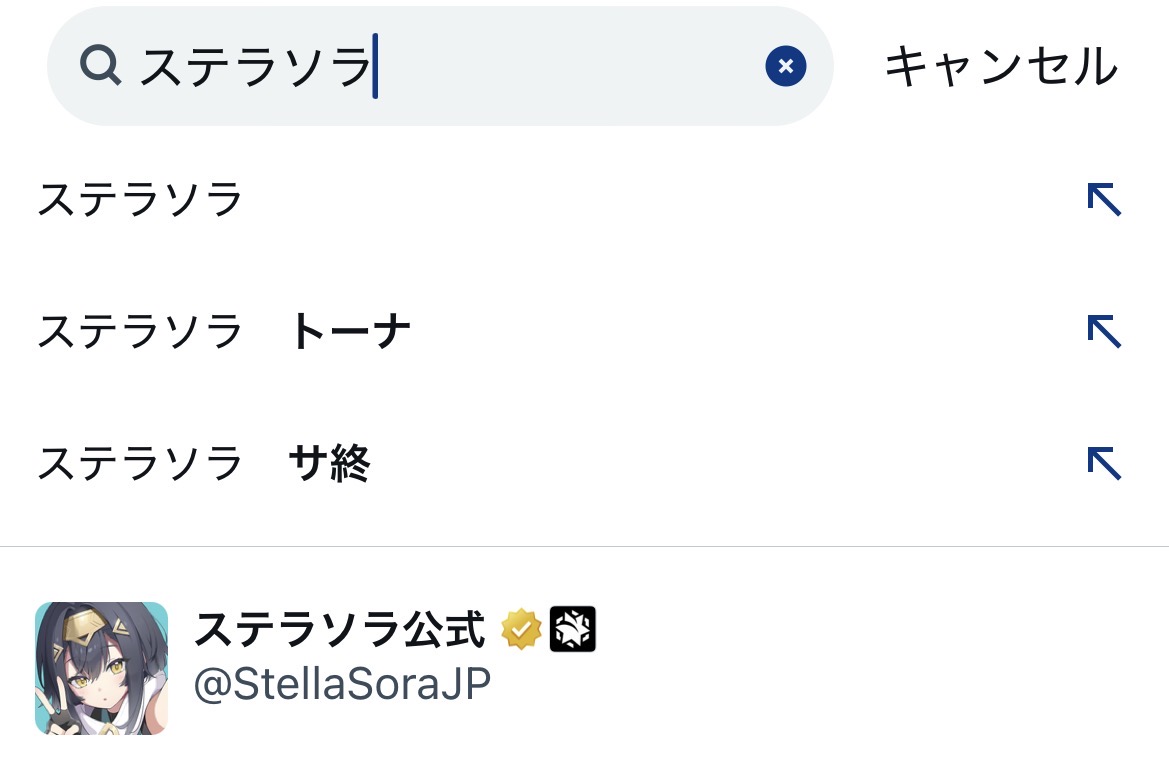Tap the black affiliate badge icon
Viewport: 1169px width, 773px height.
[x=573, y=629]
